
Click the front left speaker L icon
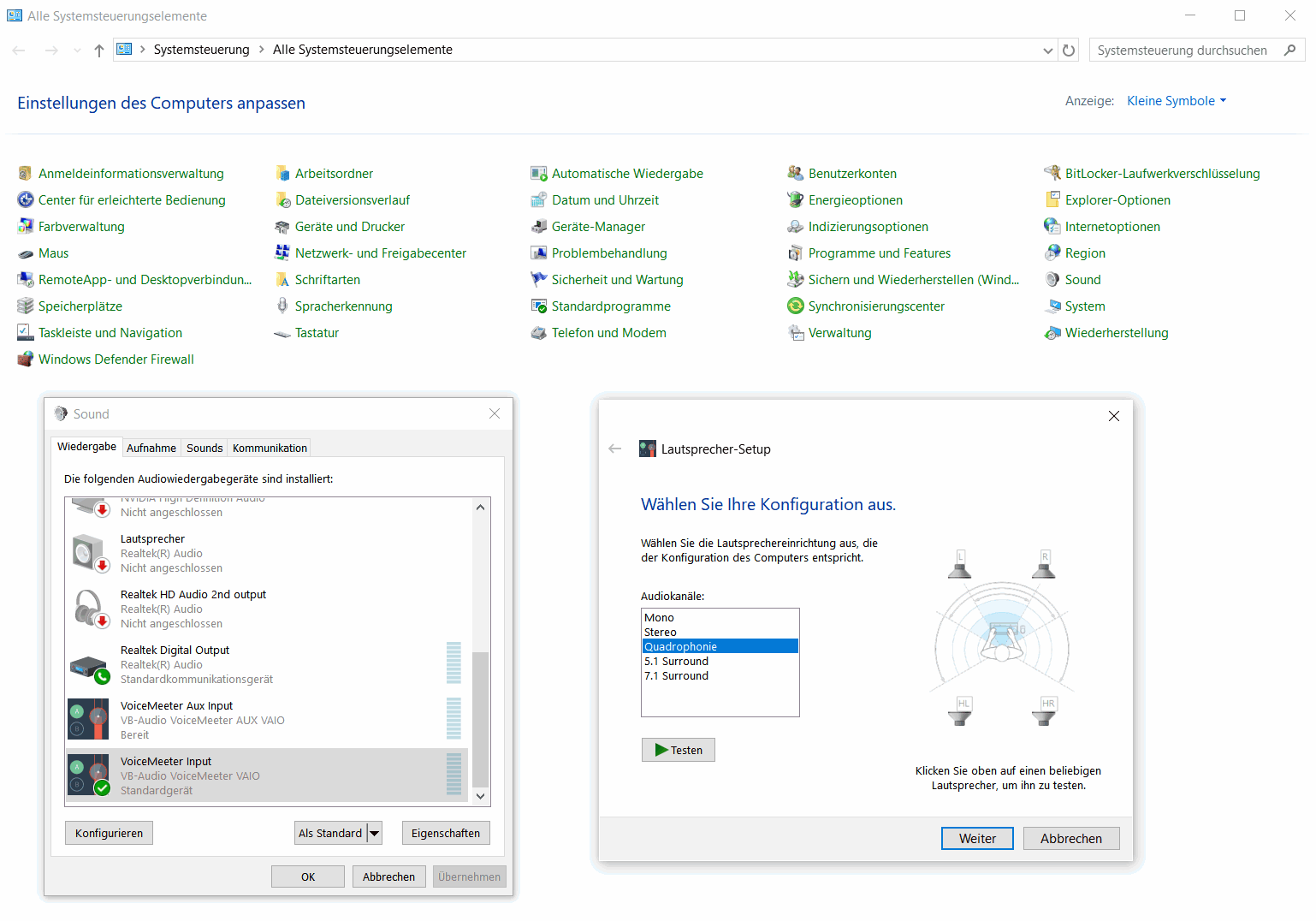(960, 565)
